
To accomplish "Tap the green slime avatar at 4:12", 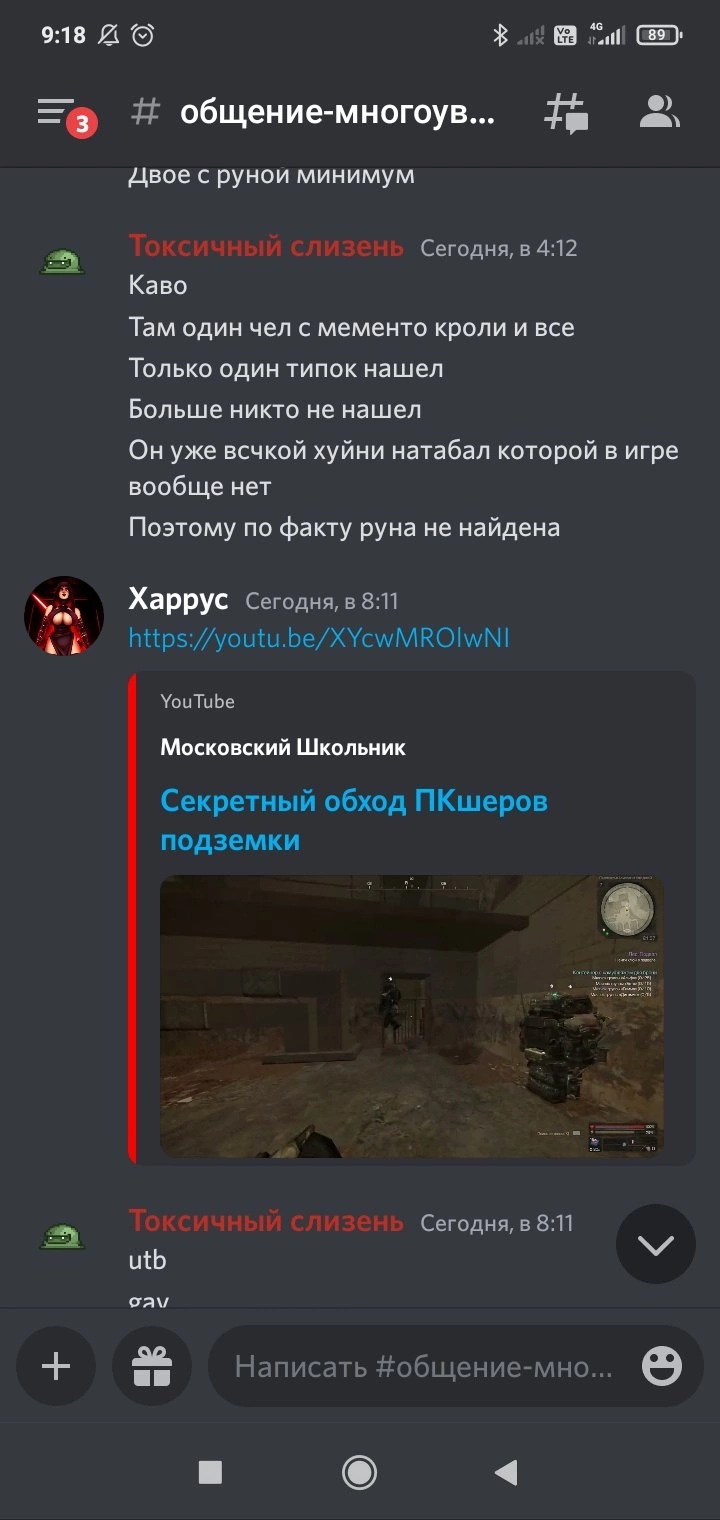I will point(62,263).
